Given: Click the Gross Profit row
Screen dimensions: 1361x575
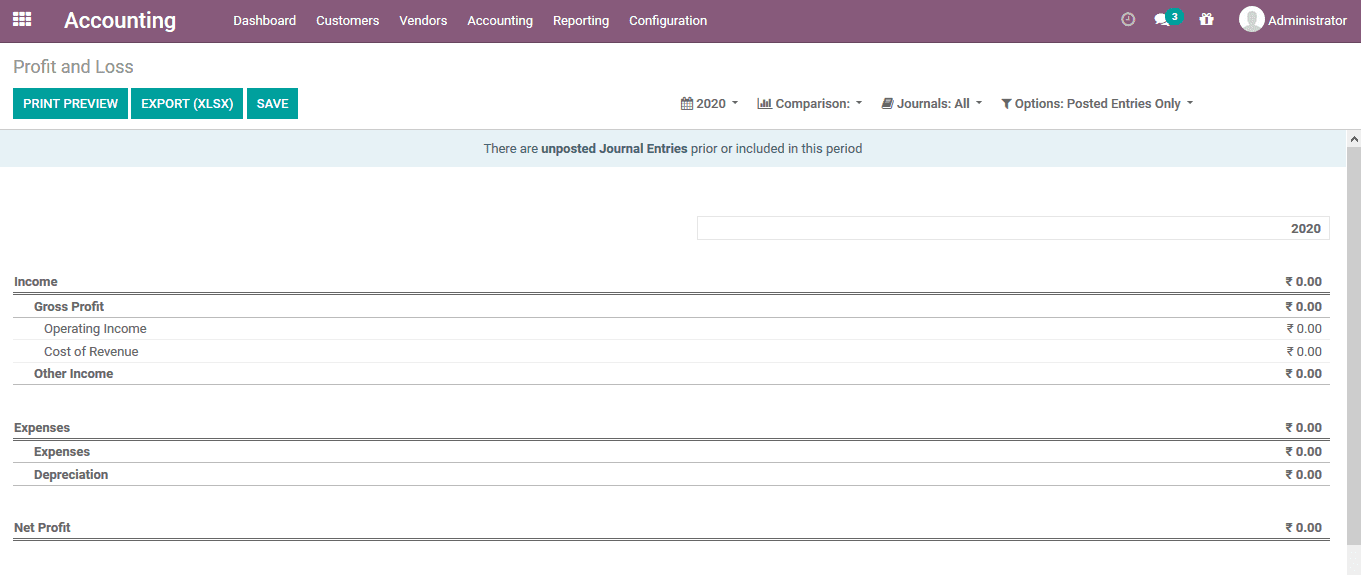Looking at the screenshot, I should click(x=671, y=307).
